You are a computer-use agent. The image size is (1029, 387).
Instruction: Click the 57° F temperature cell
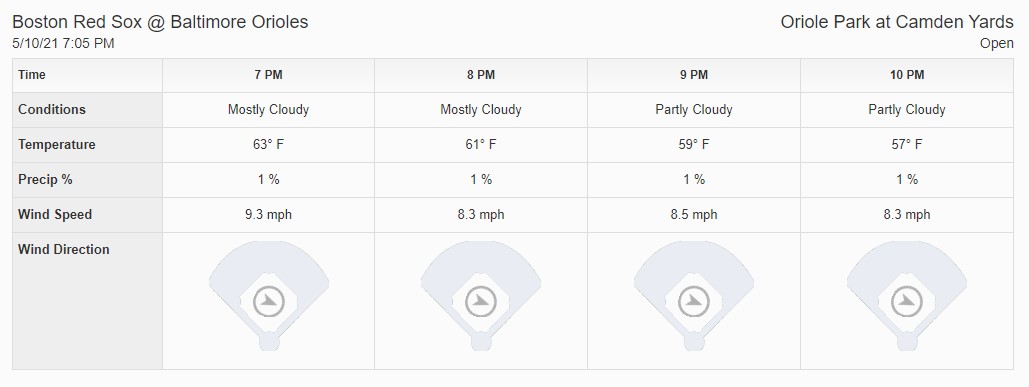pyautogui.click(x=907, y=144)
